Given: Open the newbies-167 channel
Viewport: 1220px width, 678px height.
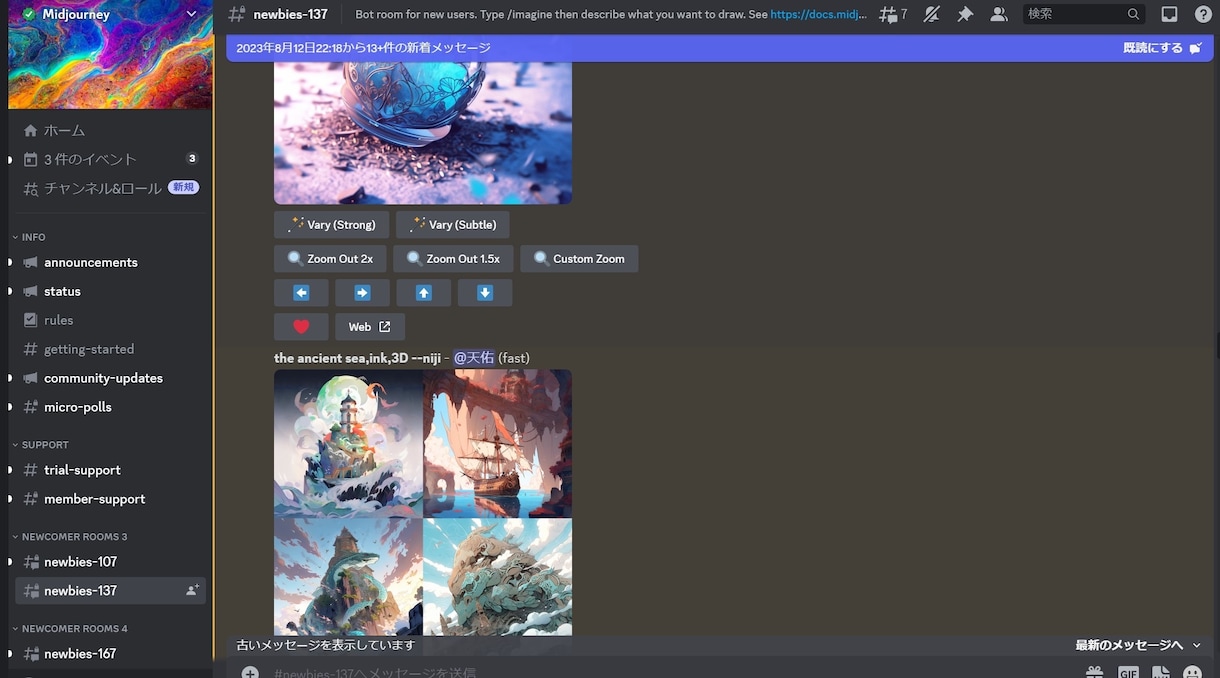Looking at the screenshot, I should click(x=110, y=654).
